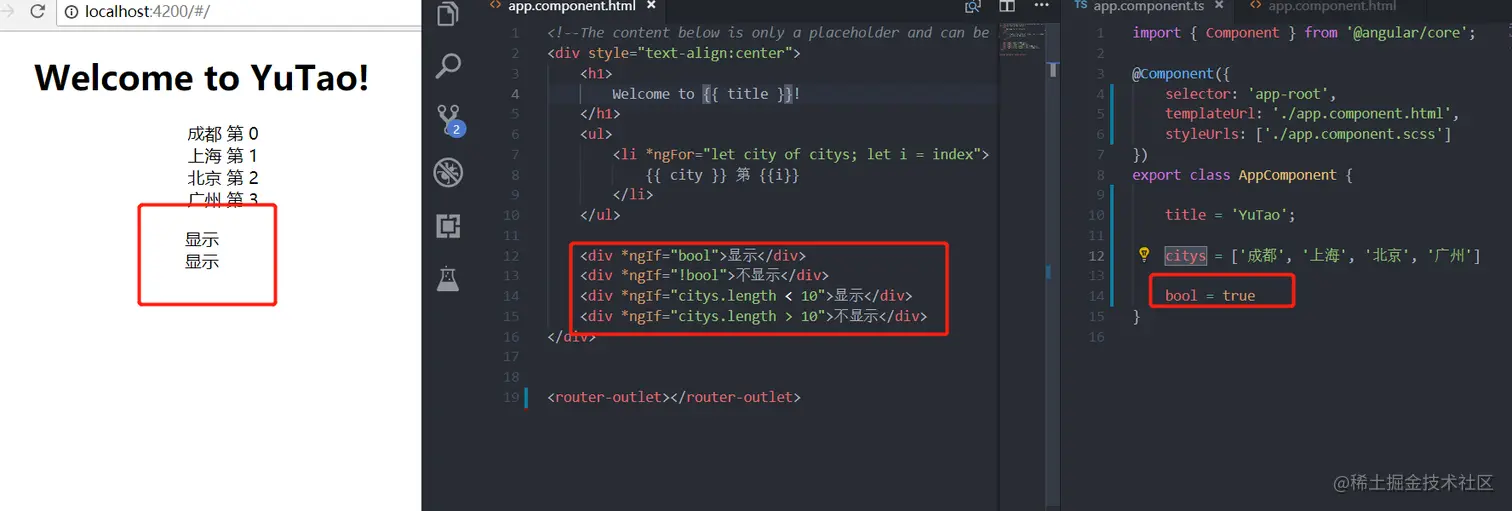Image resolution: width=1512 pixels, height=511 pixels.
Task: Open the changes preview icon in editor toolbar
Action: point(973,6)
